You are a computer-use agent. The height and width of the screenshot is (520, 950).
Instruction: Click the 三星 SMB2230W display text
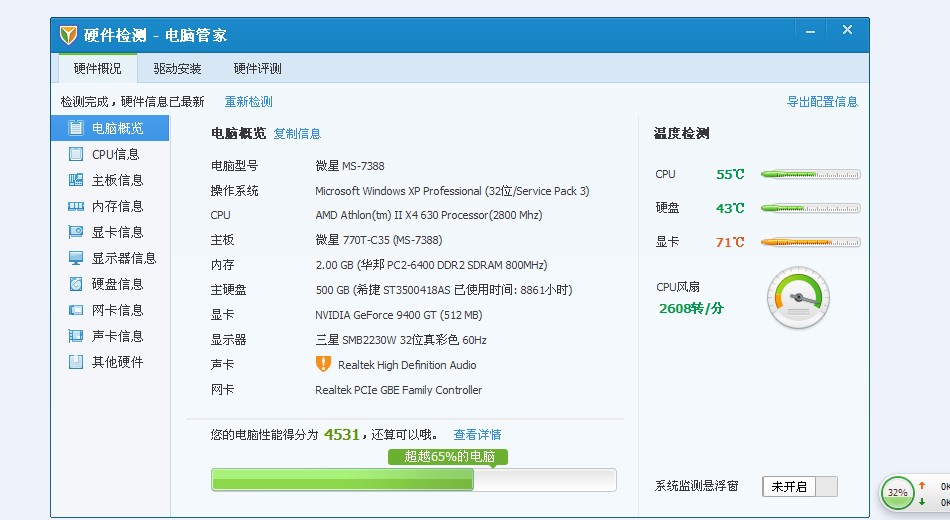[401, 340]
